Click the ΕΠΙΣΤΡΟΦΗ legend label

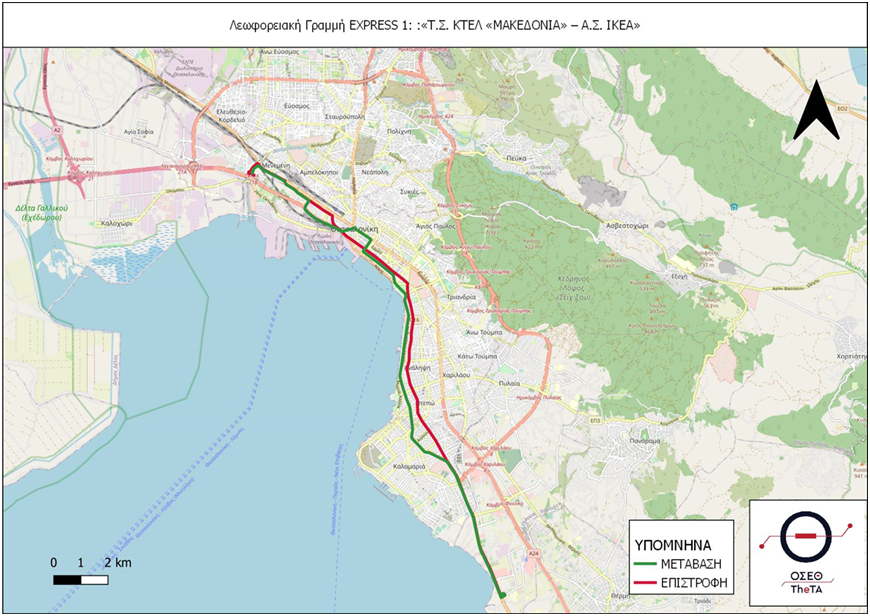(692, 581)
